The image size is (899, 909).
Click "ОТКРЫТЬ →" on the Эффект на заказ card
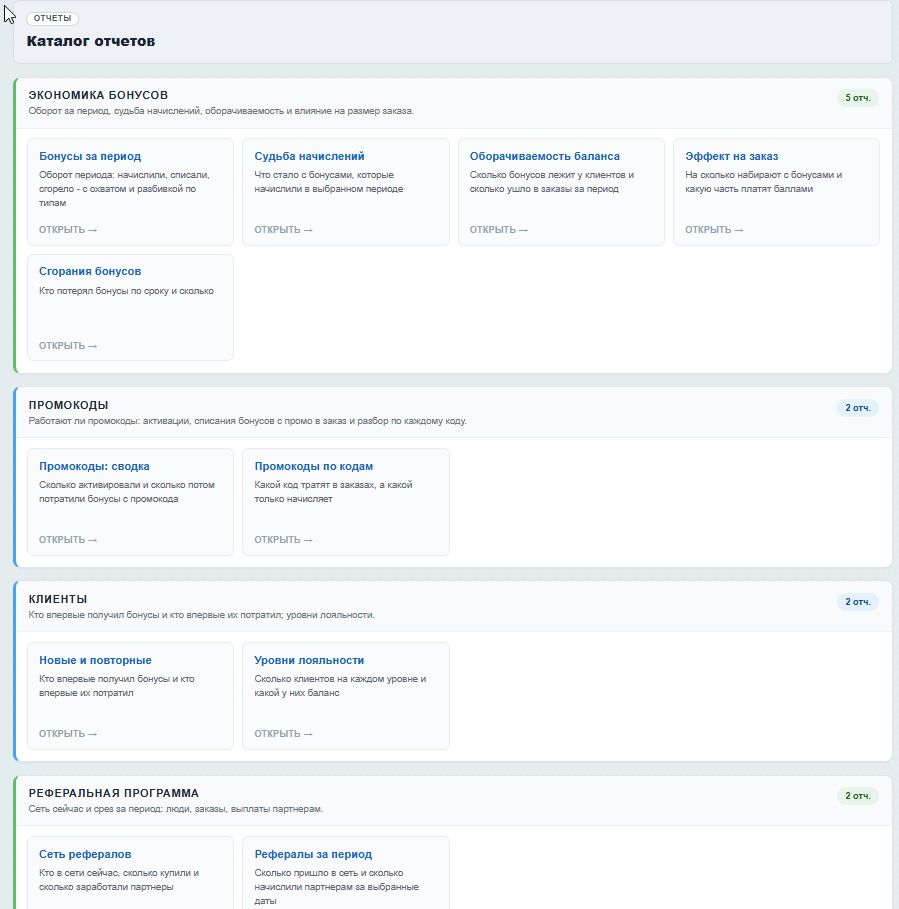point(714,230)
